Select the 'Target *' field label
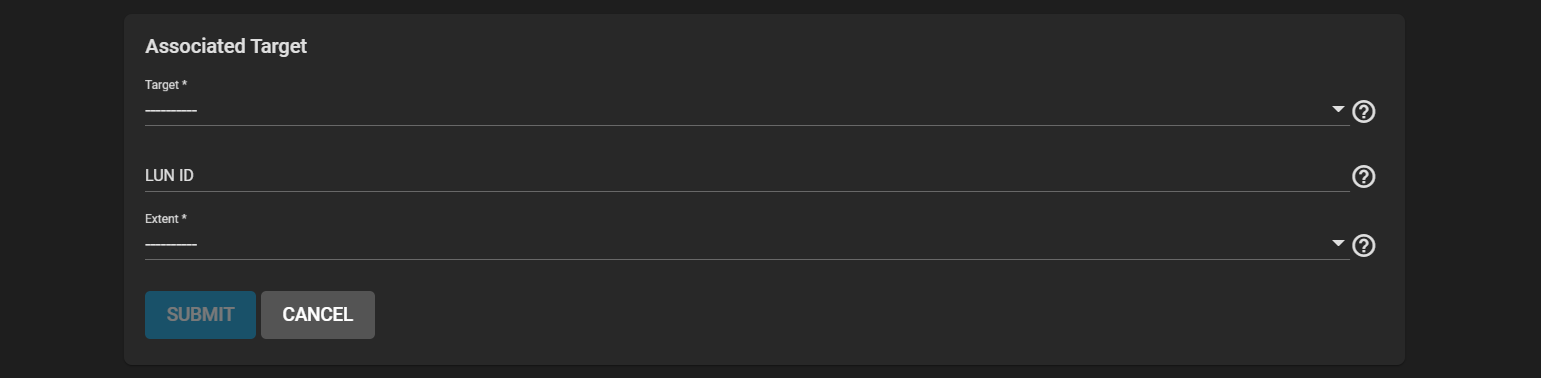Screen dimensions: 1541x378 point(166,85)
